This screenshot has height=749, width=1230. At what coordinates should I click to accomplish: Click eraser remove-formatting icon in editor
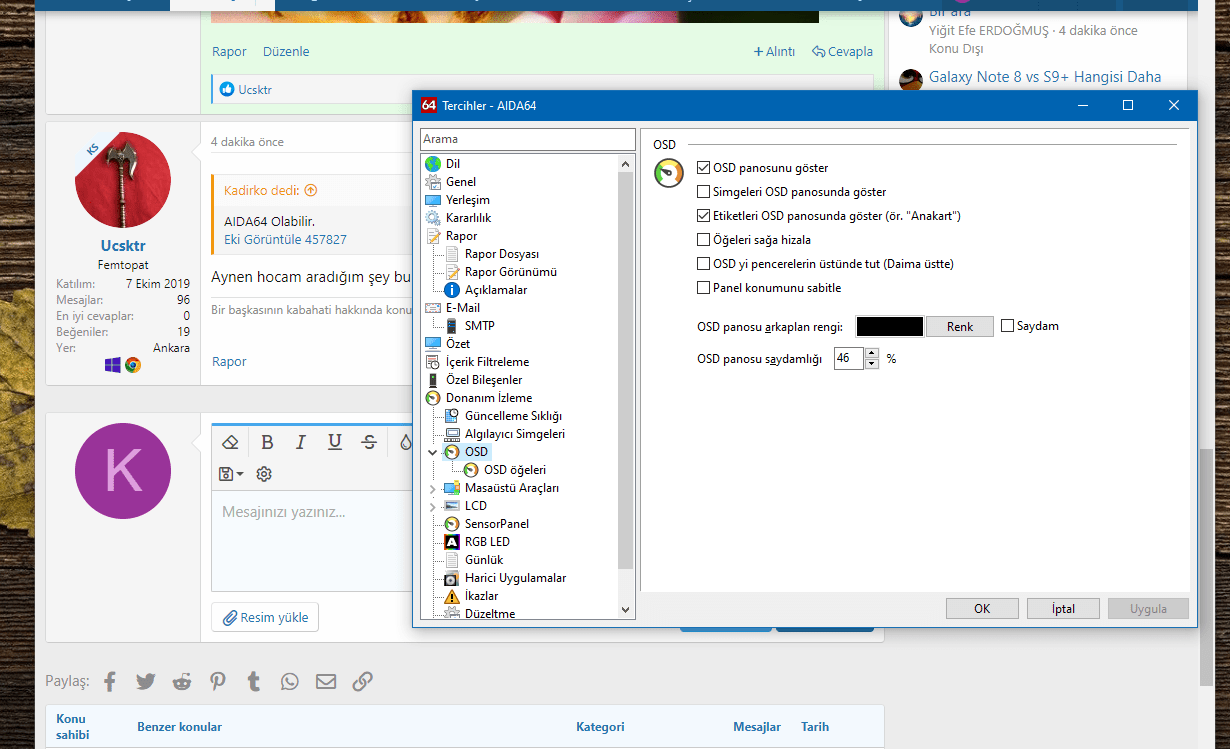[230, 442]
